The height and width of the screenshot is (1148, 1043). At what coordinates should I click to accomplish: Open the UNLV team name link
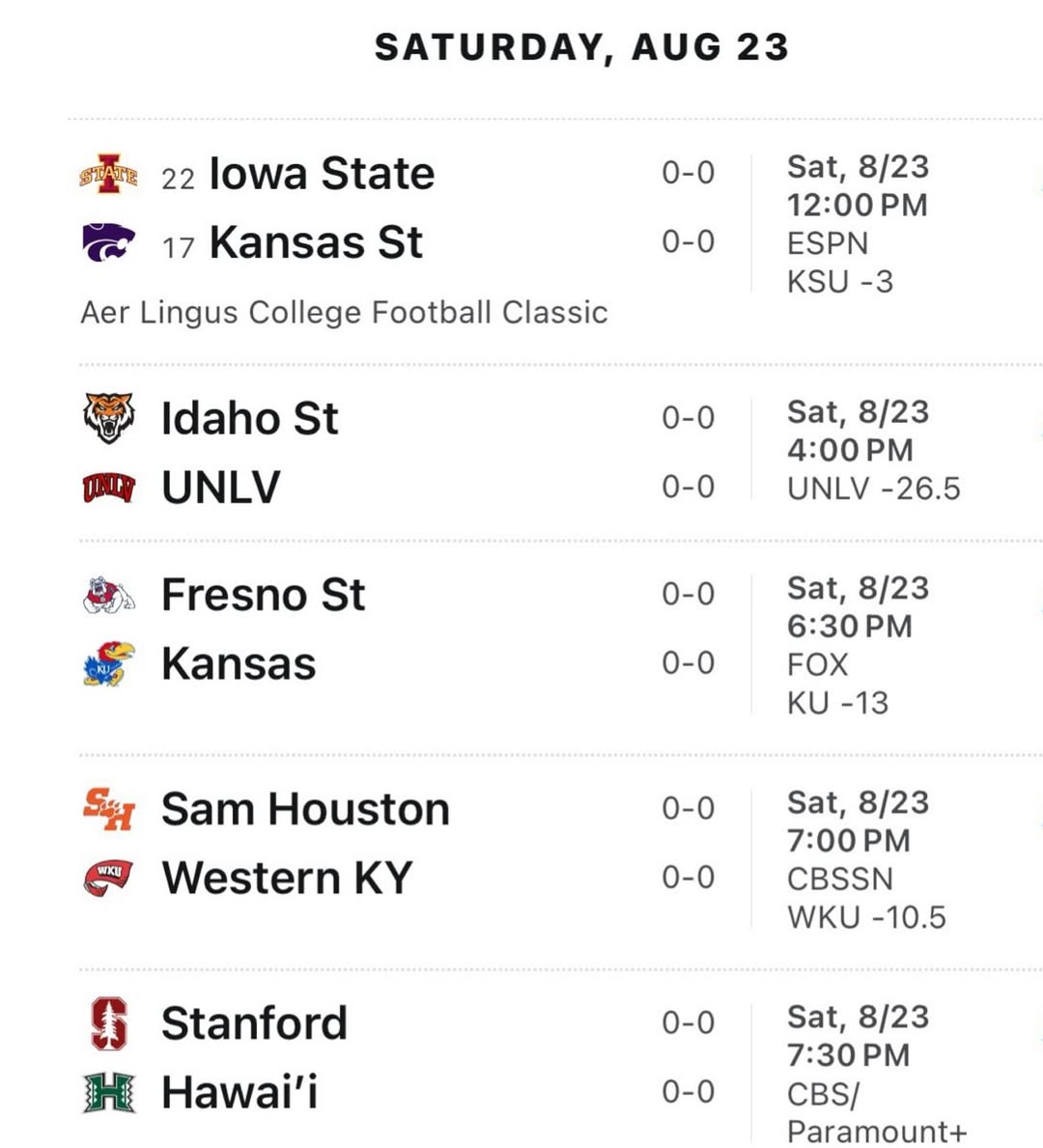point(220,488)
